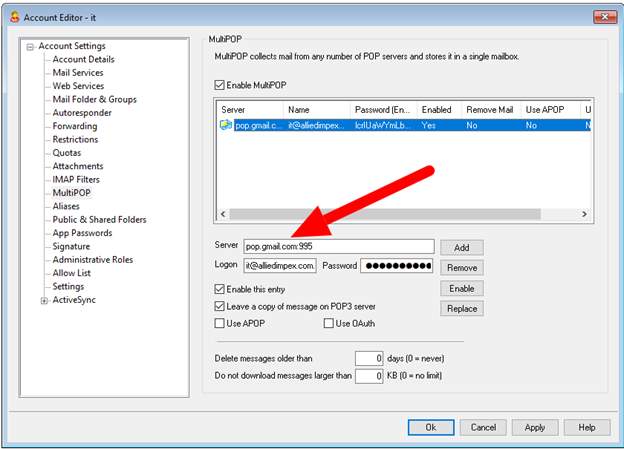Click the Account Editor title bar icon

pyautogui.click(x=13, y=14)
